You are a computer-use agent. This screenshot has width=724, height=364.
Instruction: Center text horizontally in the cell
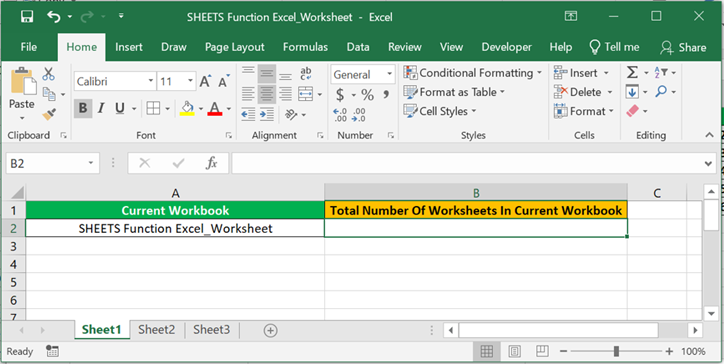click(x=267, y=94)
